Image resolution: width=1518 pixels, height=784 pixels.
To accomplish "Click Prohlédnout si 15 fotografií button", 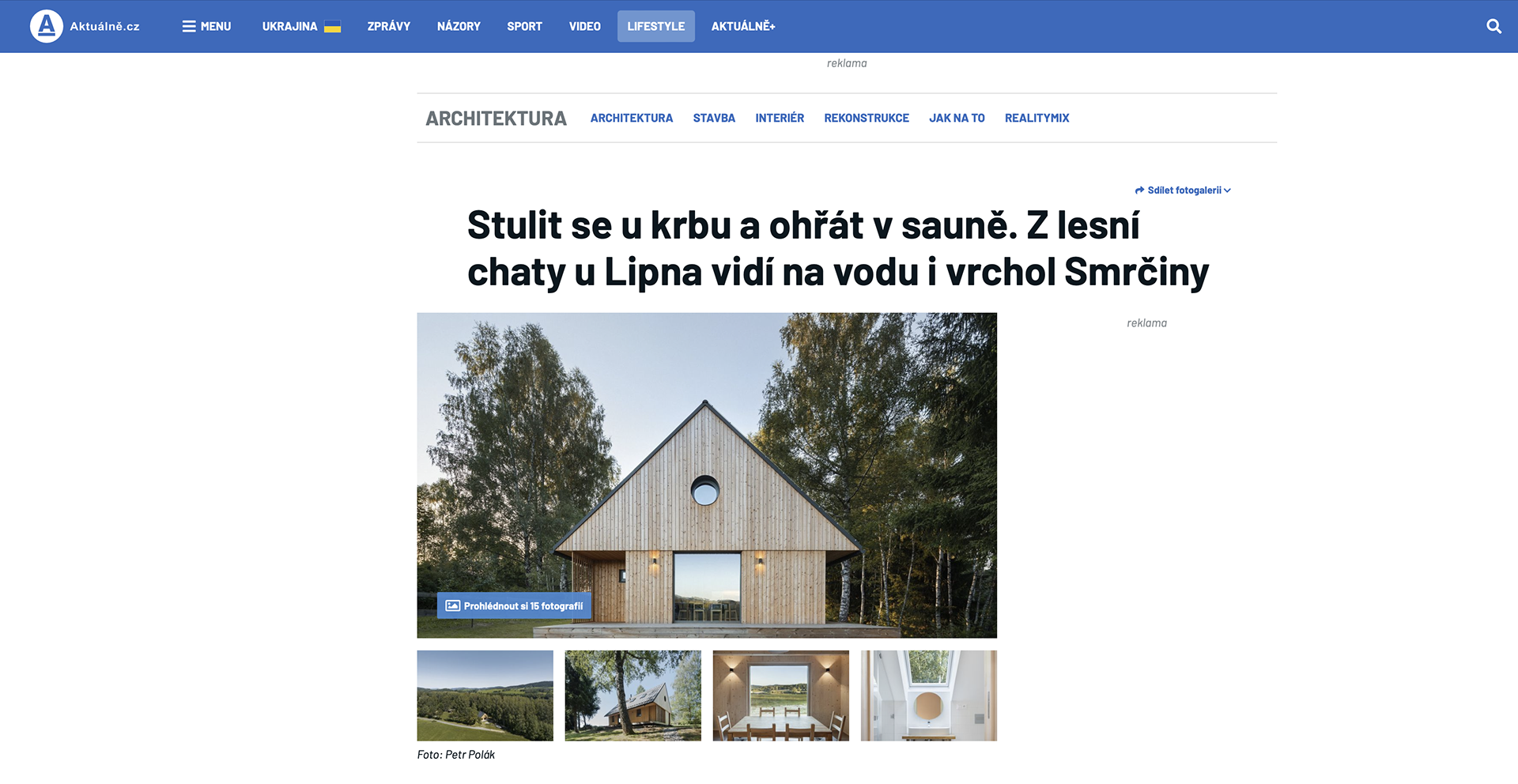I will point(514,606).
